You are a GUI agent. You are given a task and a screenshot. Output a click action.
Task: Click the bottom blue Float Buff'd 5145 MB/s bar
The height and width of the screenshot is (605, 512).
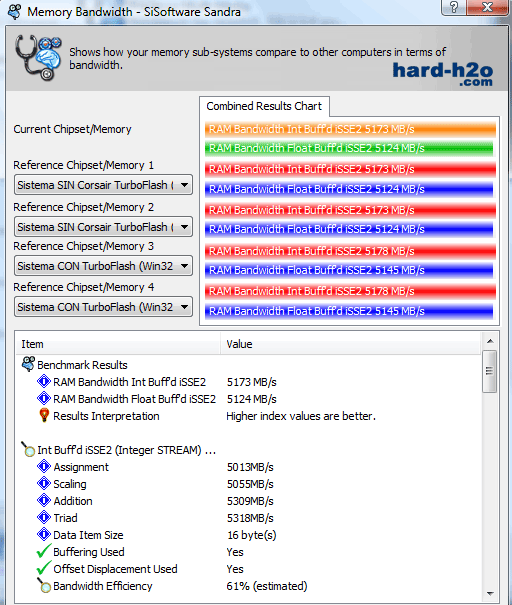point(349,311)
